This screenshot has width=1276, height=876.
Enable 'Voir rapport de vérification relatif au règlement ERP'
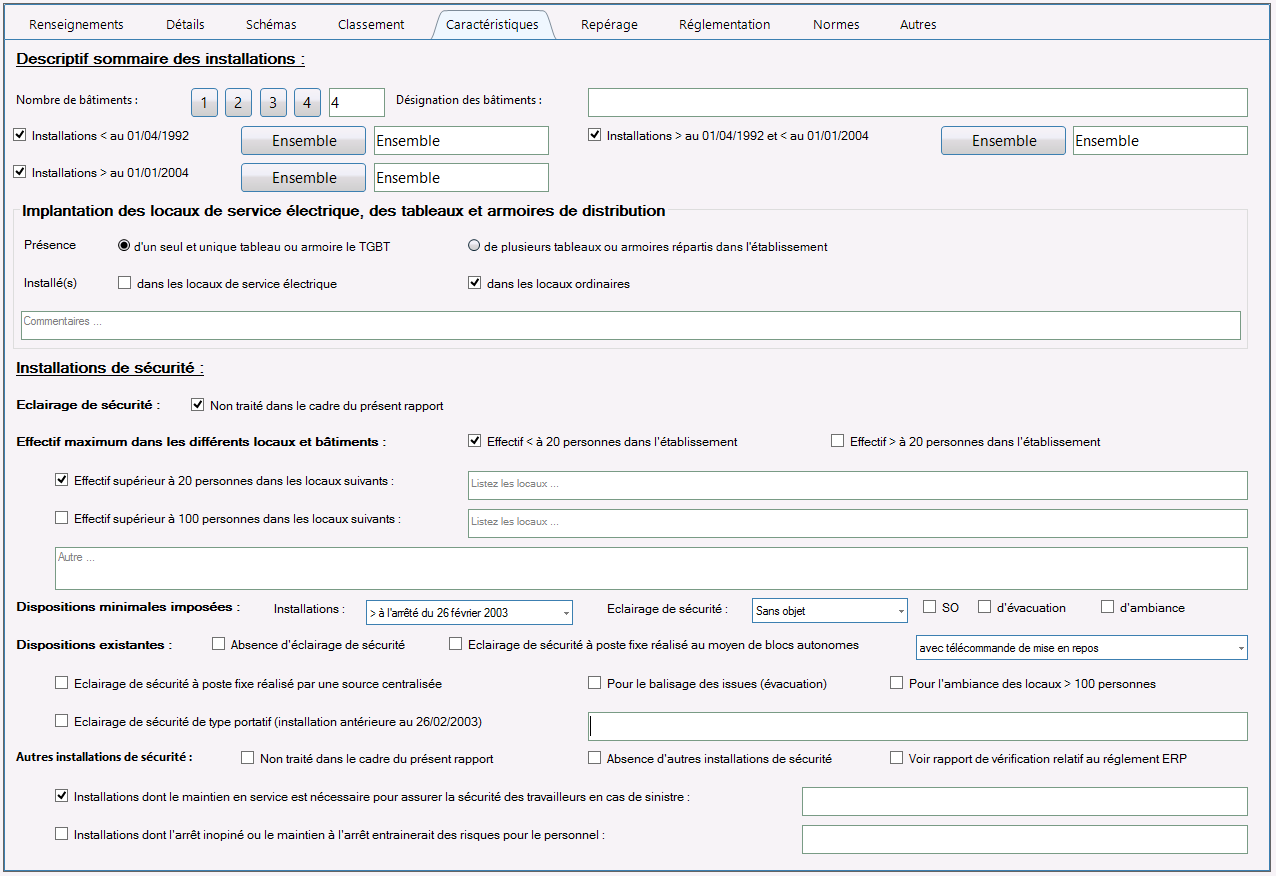897,758
